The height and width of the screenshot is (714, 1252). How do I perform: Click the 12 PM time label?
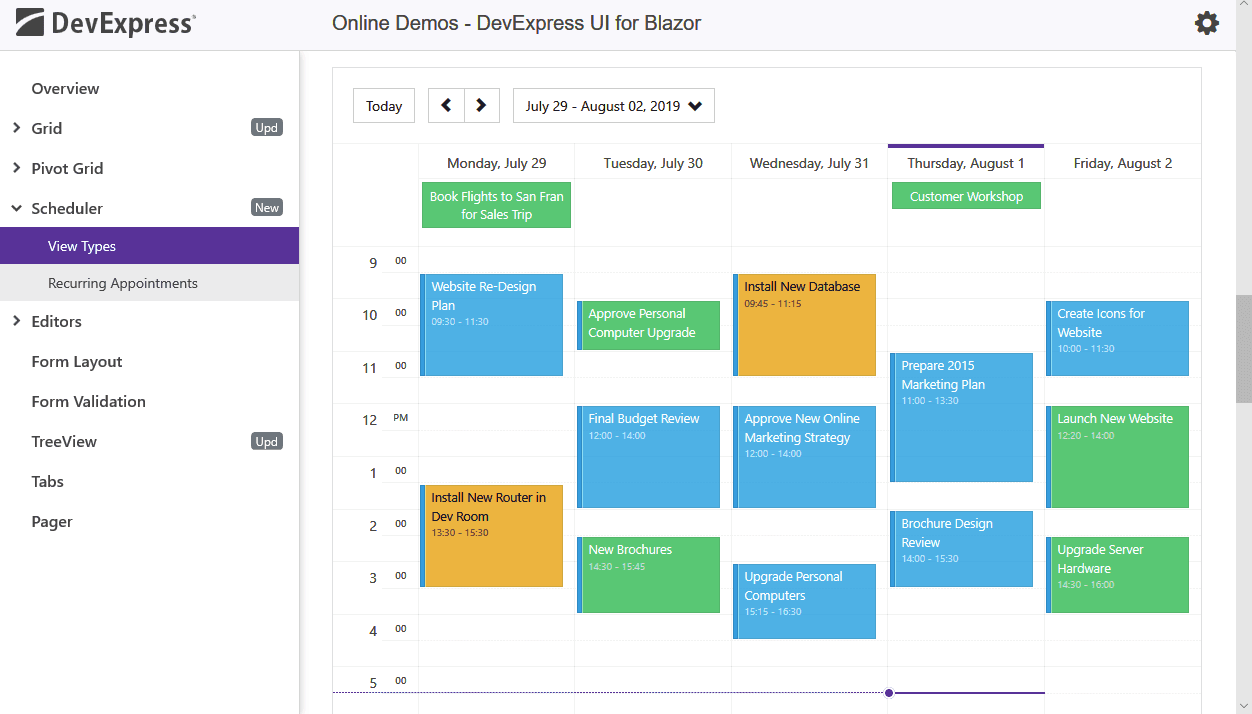[x=385, y=420]
